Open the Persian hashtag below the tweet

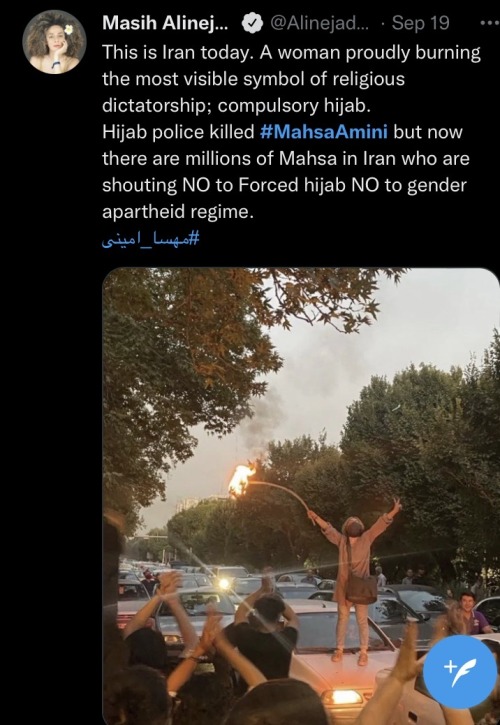[150, 240]
